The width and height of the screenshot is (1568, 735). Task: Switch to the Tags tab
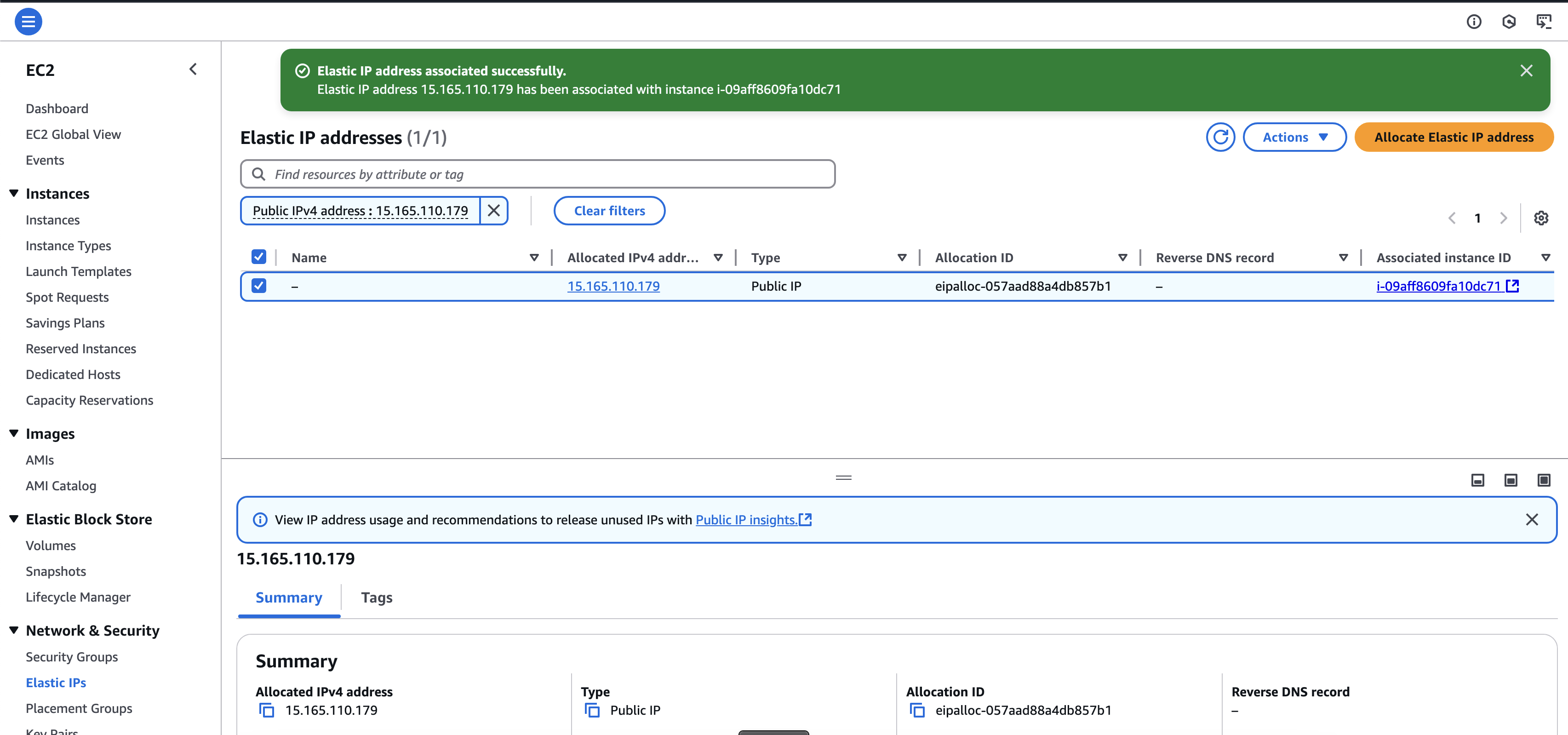coord(376,597)
